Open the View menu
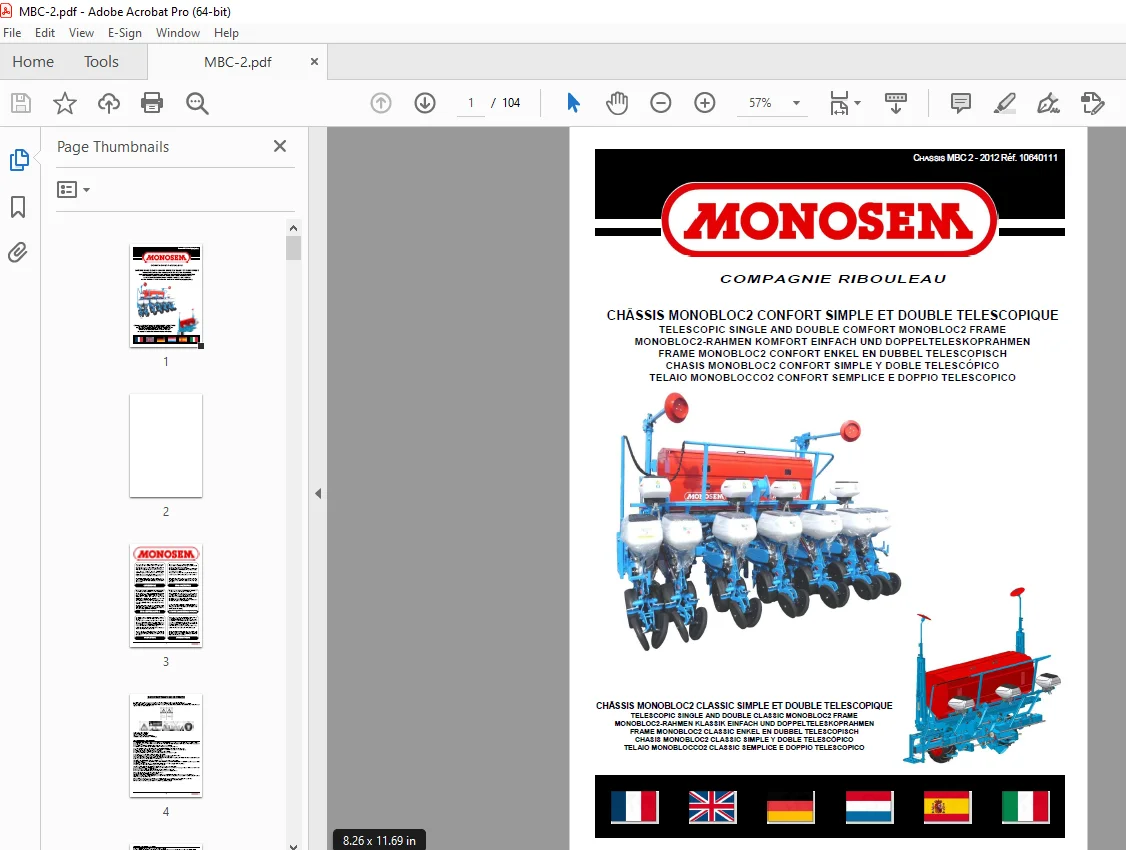The image size is (1126, 850). pos(81,33)
